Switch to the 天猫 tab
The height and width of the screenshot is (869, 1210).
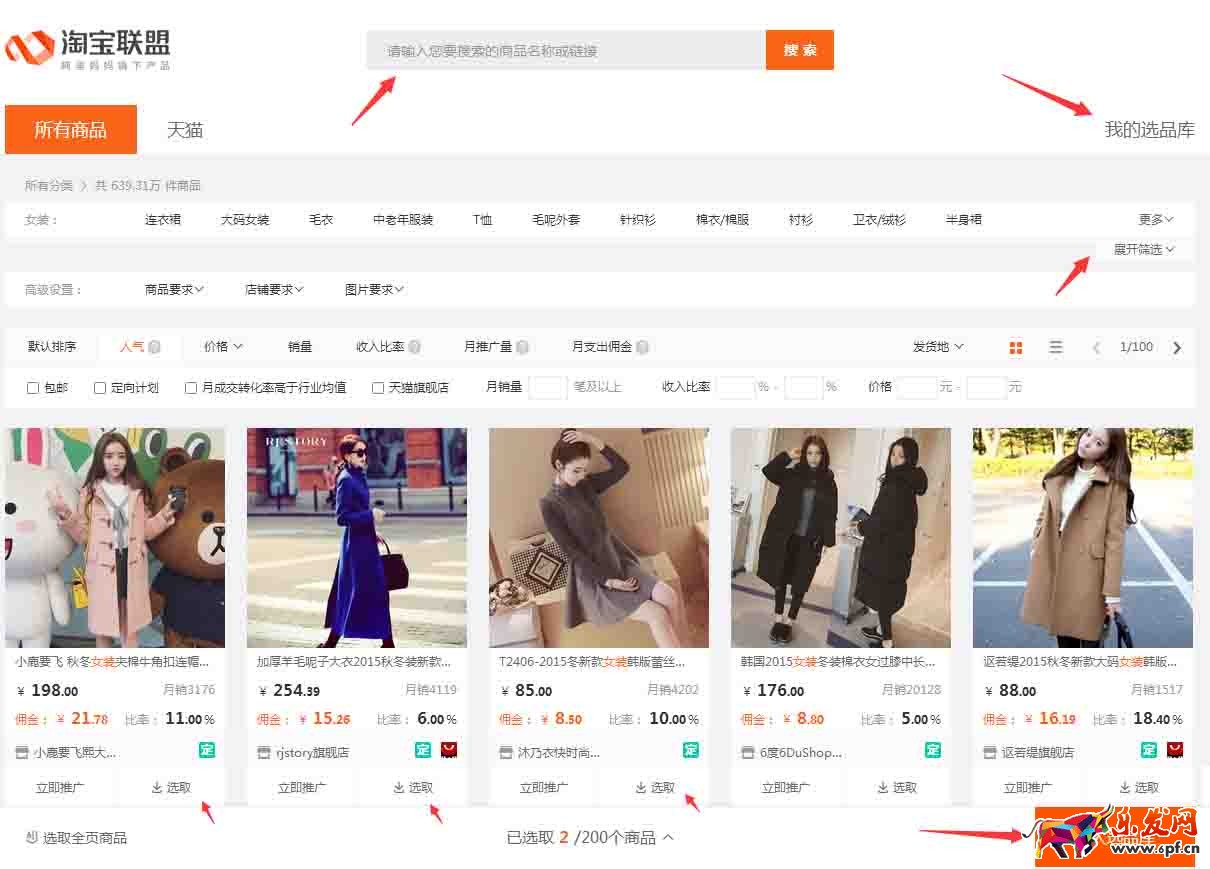tap(185, 130)
